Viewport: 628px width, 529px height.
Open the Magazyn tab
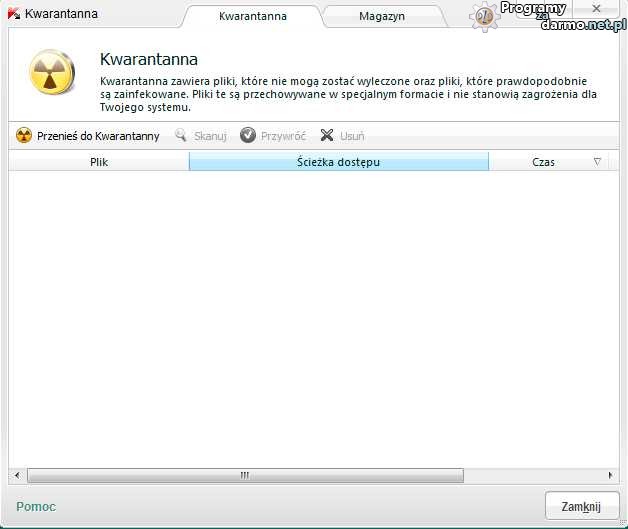pos(381,16)
